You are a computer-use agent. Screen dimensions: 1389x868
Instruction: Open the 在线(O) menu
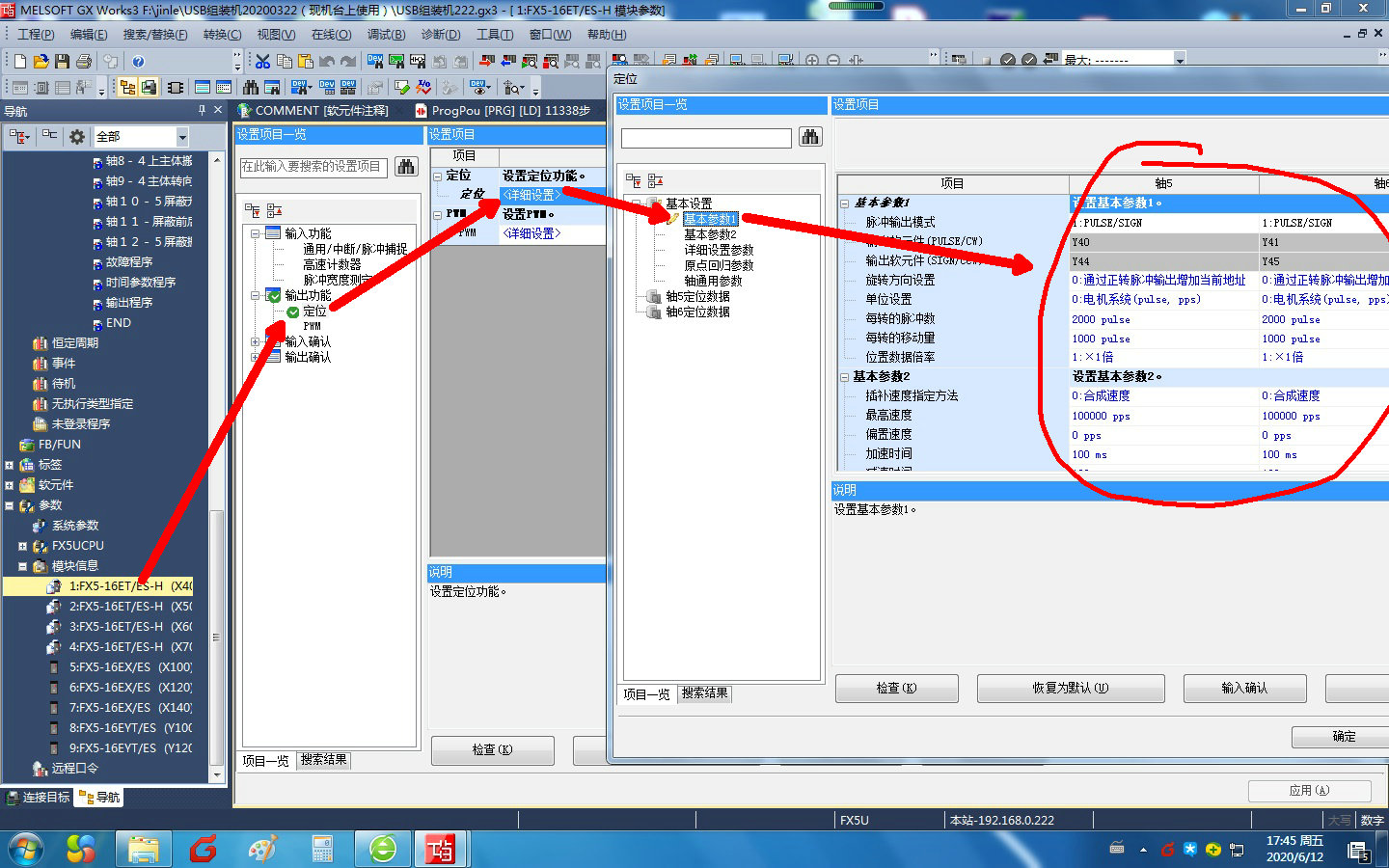331,35
